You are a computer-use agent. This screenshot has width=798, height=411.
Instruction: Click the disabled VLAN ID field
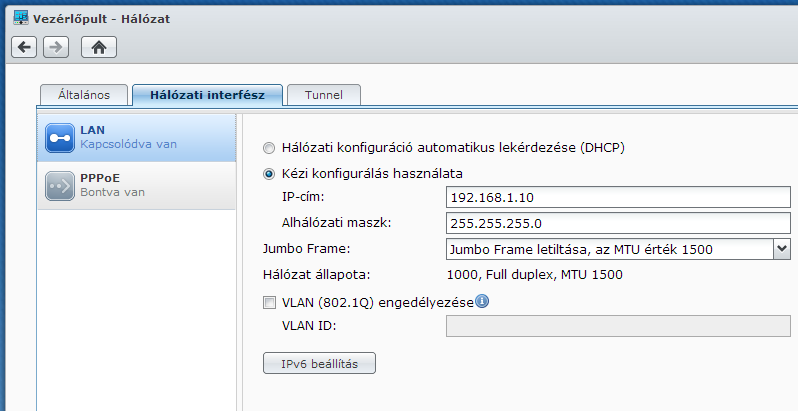[x=618, y=326]
